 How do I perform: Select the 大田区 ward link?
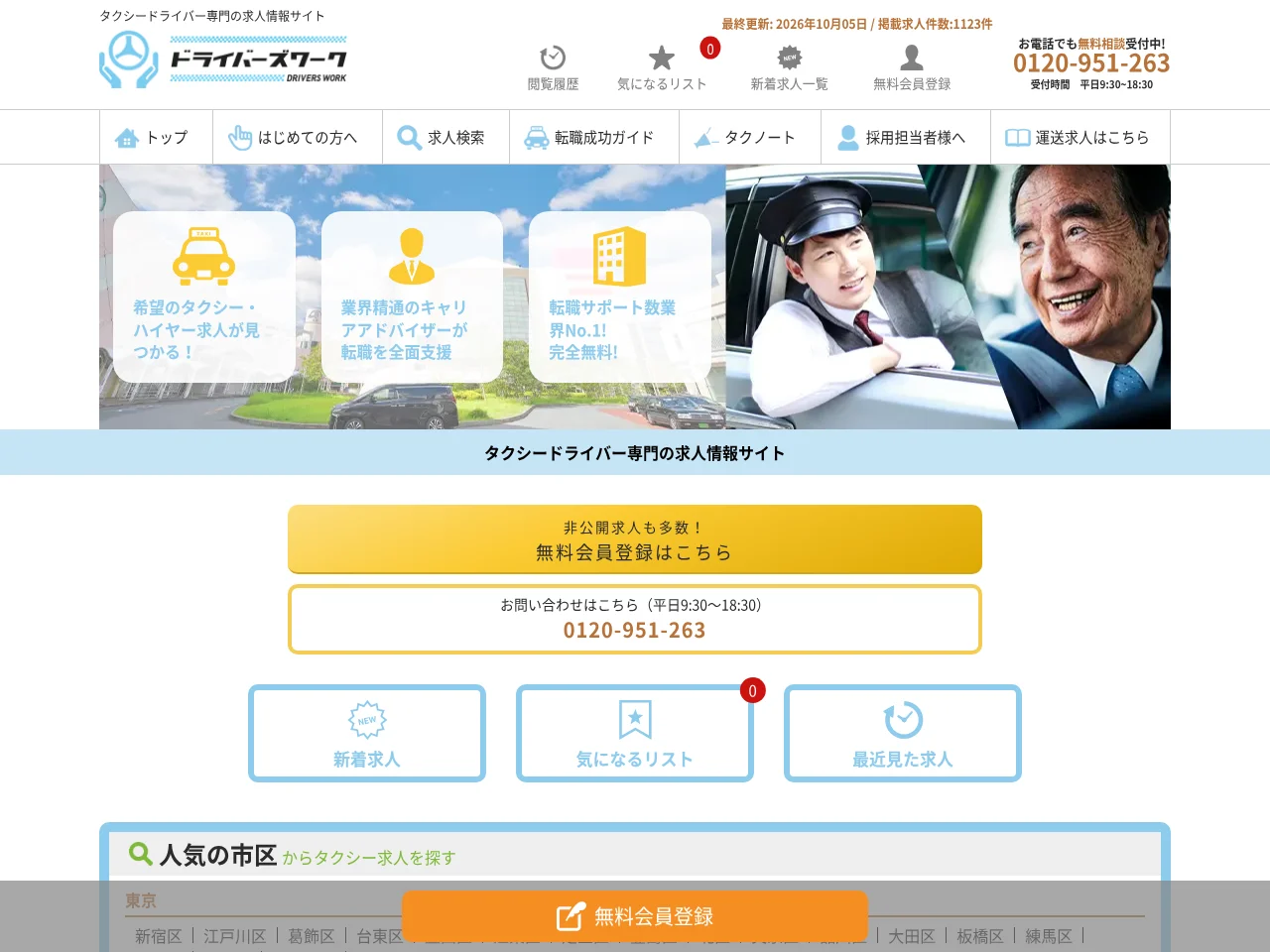[912, 936]
